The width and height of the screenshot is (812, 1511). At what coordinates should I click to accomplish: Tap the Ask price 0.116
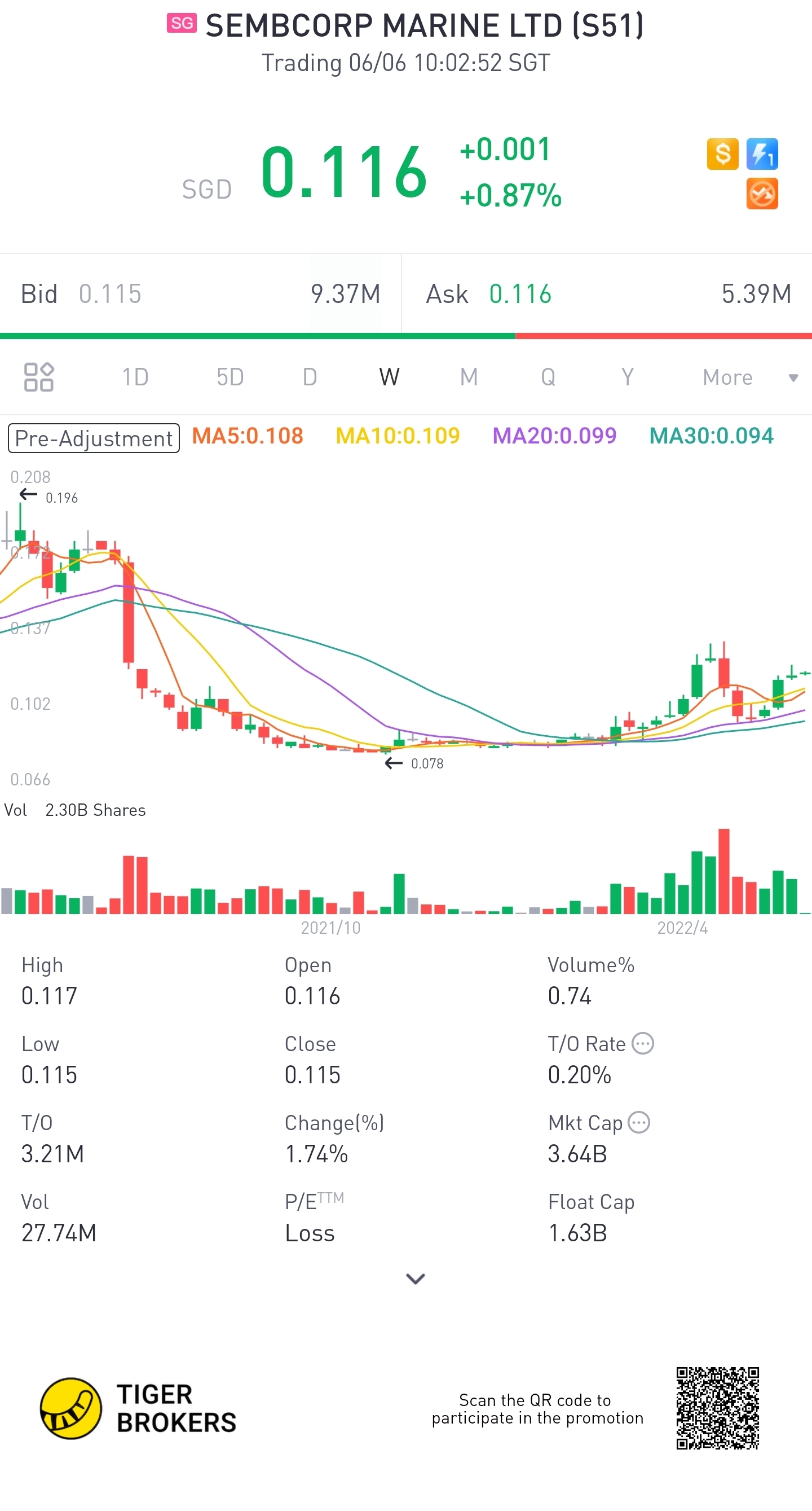(520, 294)
